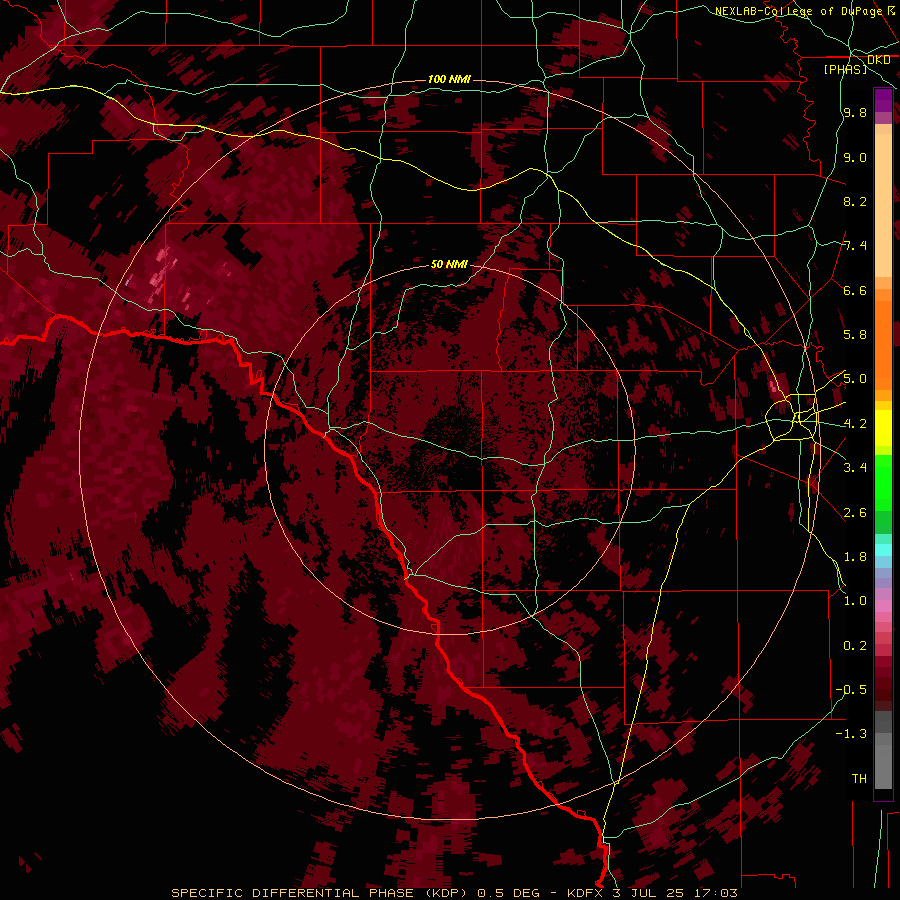Click the cyan segment of color bar

(x=883, y=549)
